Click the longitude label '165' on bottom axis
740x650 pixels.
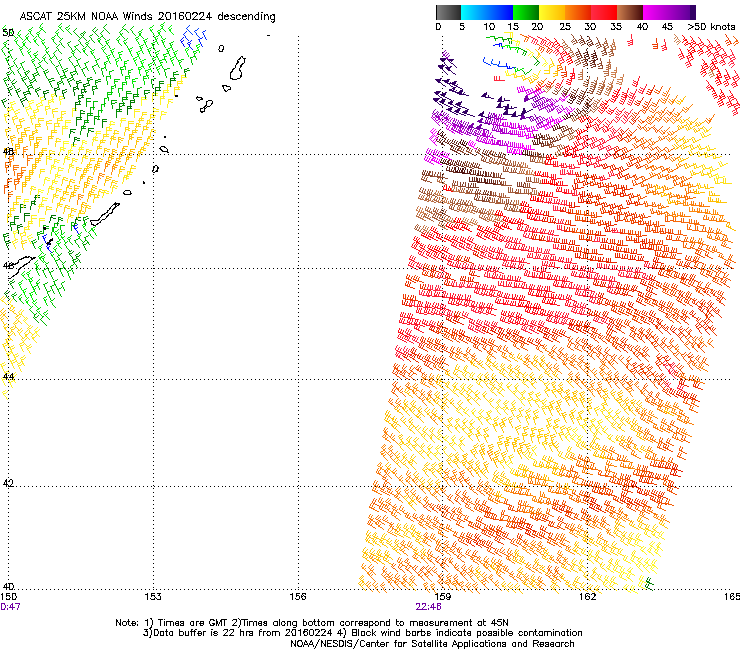[x=732, y=597]
